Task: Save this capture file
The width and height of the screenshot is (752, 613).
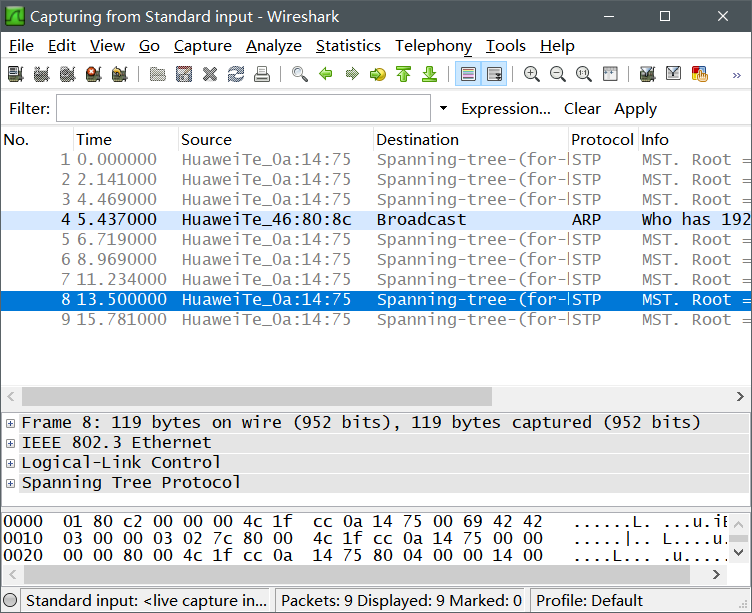Action: pos(184,74)
